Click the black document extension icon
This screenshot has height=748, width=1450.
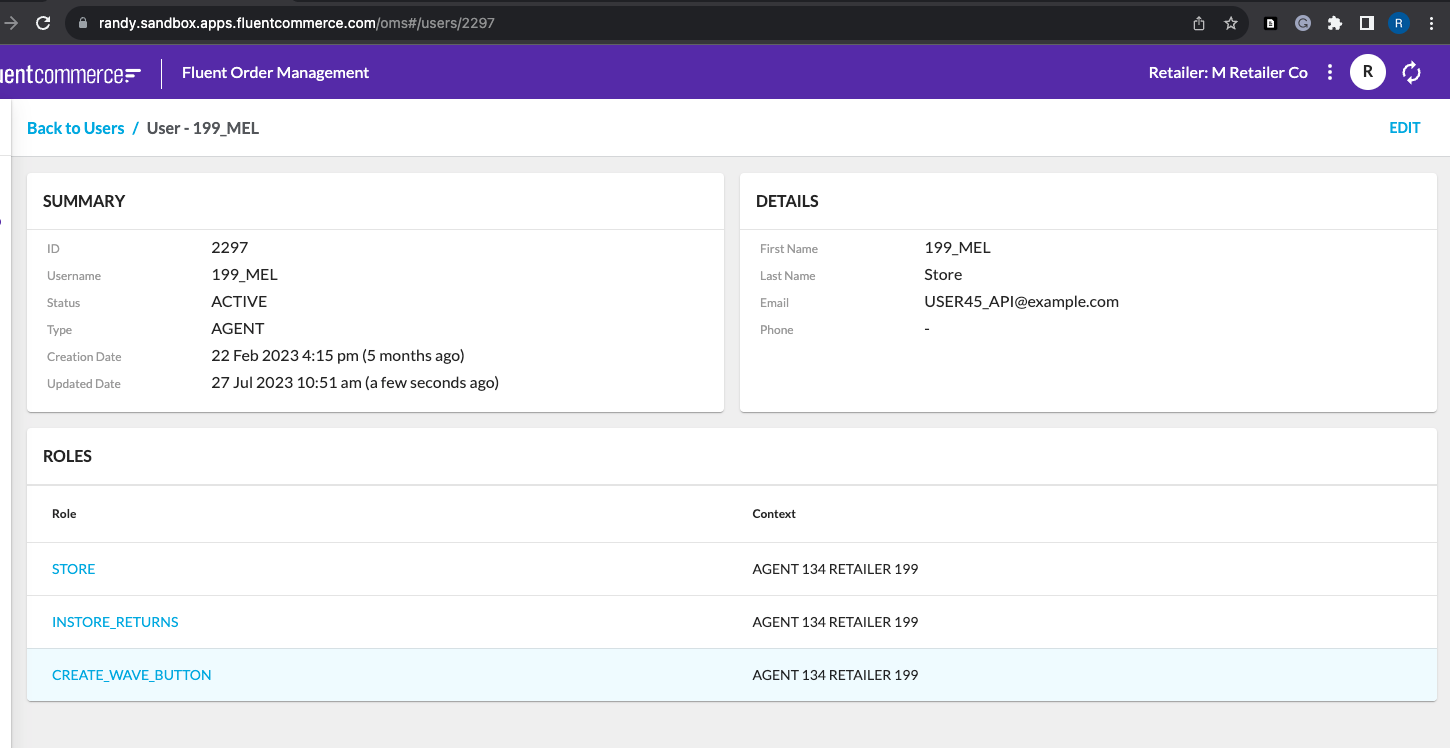(1270, 23)
